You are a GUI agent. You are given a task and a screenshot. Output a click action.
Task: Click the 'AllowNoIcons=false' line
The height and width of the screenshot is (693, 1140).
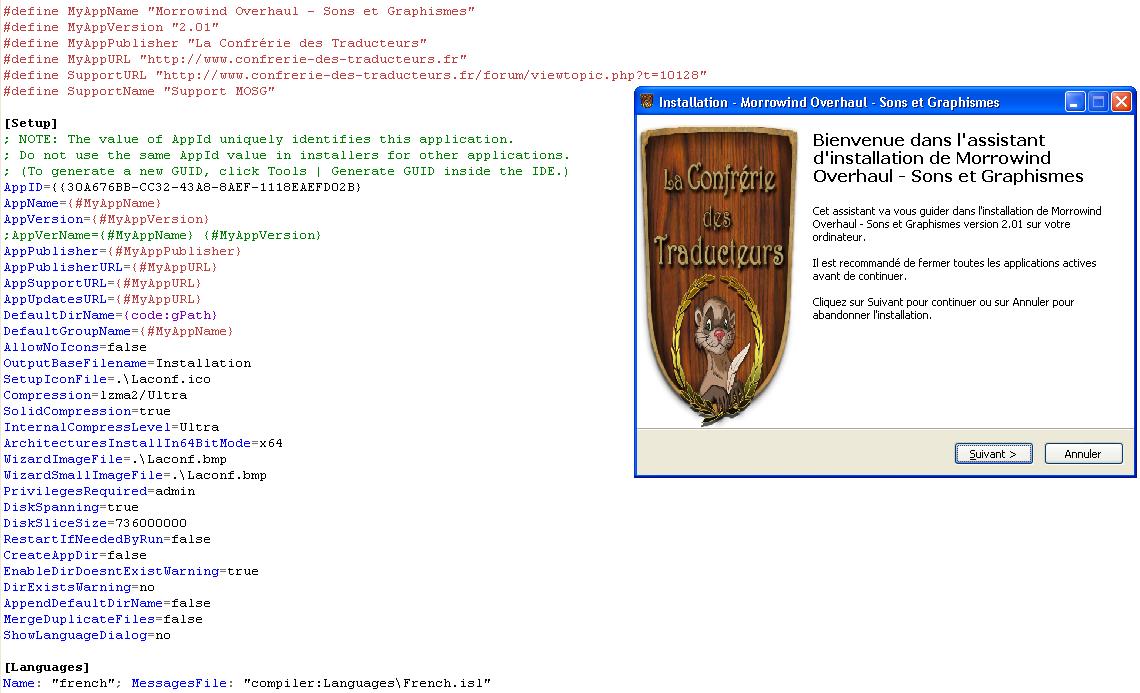75,347
